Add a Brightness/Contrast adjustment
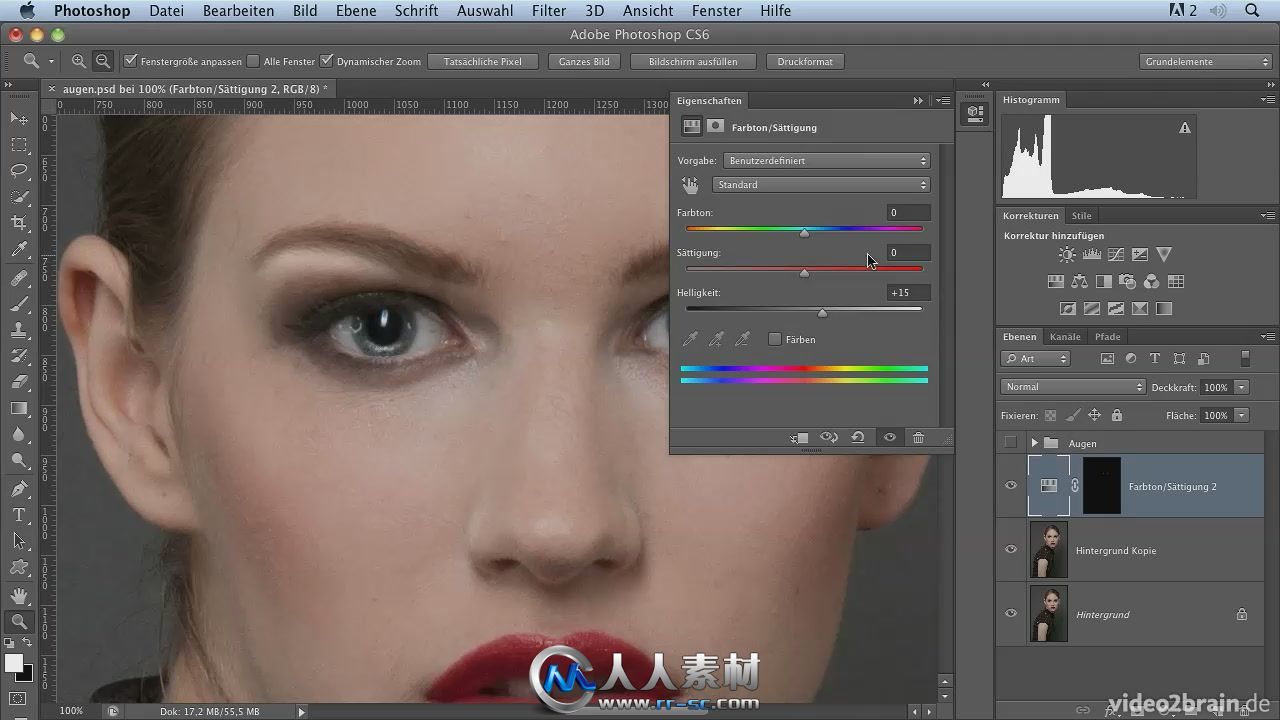 click(x=1067, y=255)
